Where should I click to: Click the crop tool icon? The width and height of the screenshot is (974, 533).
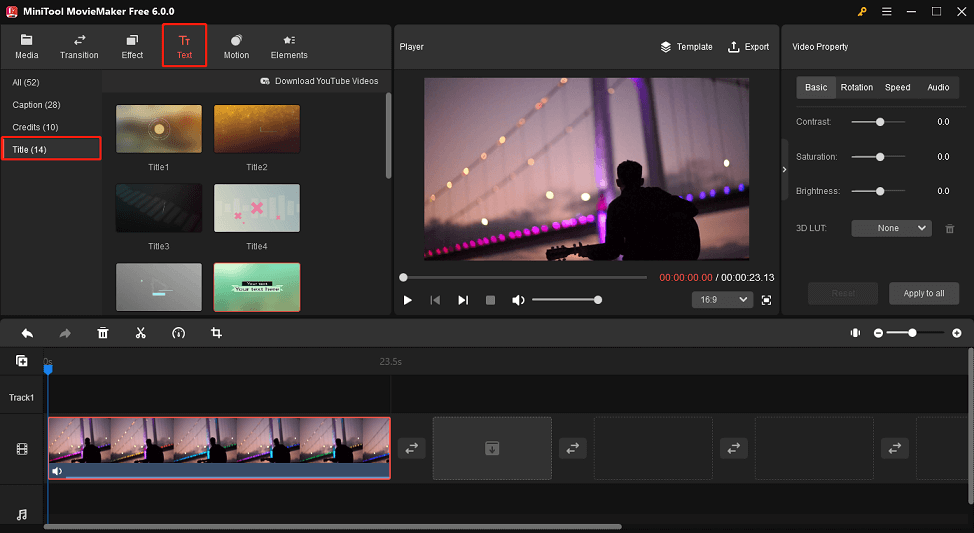[x=216, y=333]
